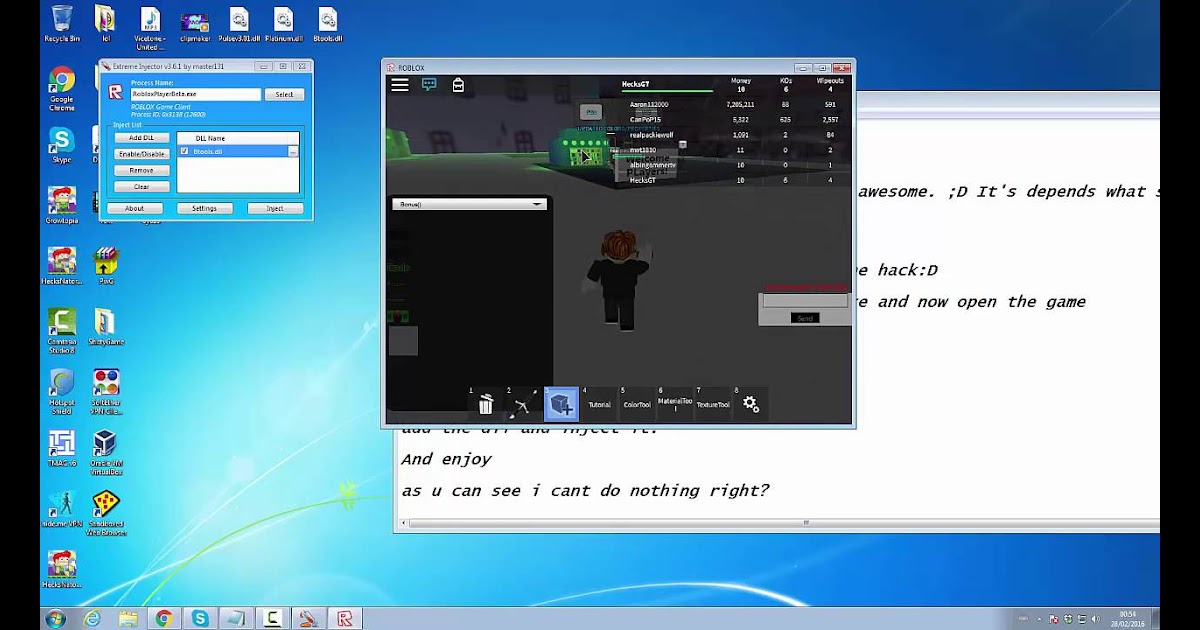Open the Hotspot Shield shortcut
Viewport: 1200px width, 630px height.
pyautogui.click(x=62, y=391)
